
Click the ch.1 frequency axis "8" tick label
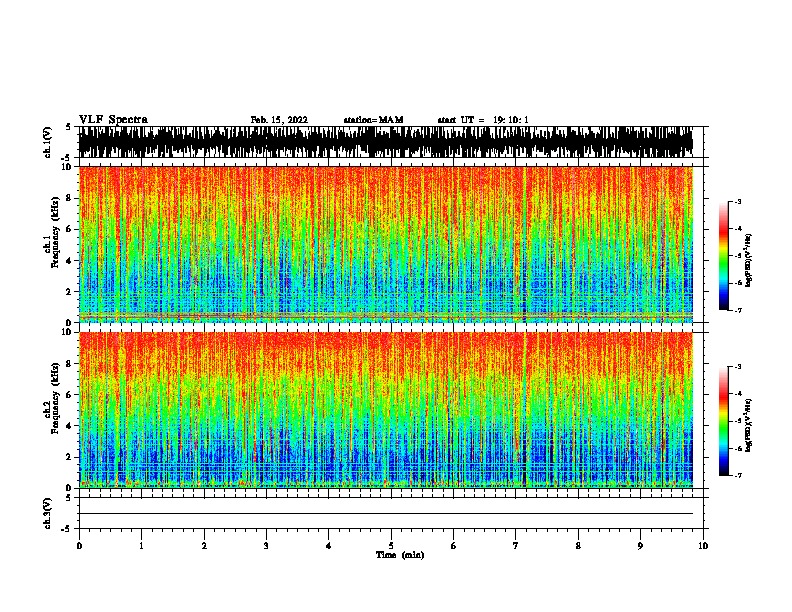point(69,198)
